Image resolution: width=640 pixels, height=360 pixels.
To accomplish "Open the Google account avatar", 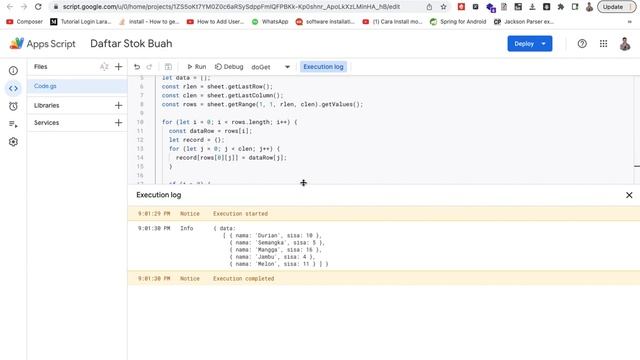I will (625, 44).
